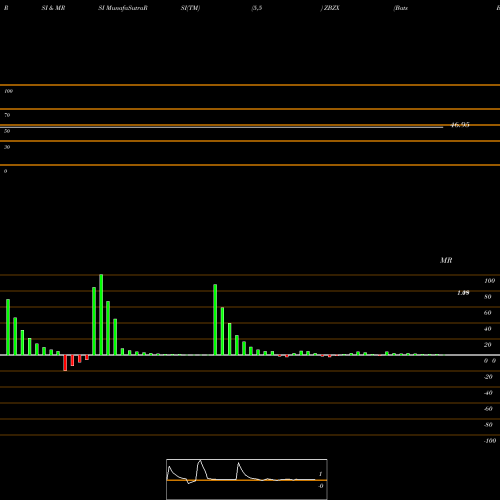Click the 80 label on MR scale

(x=488, y=297)
